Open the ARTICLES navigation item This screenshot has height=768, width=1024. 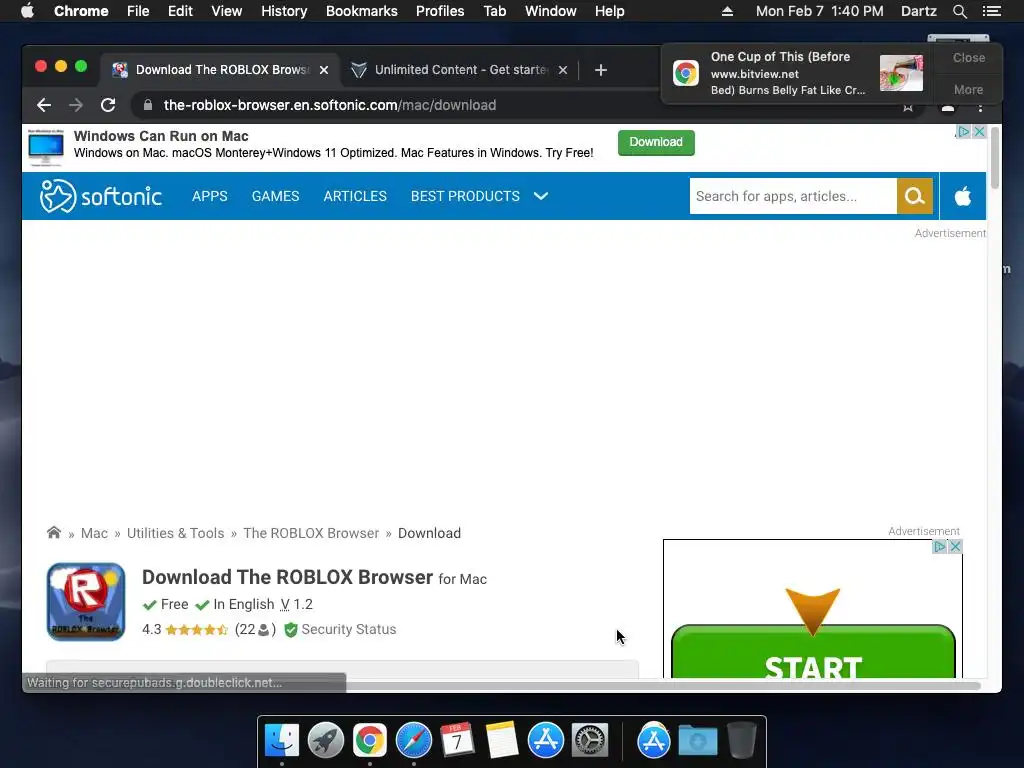point(355,196)
